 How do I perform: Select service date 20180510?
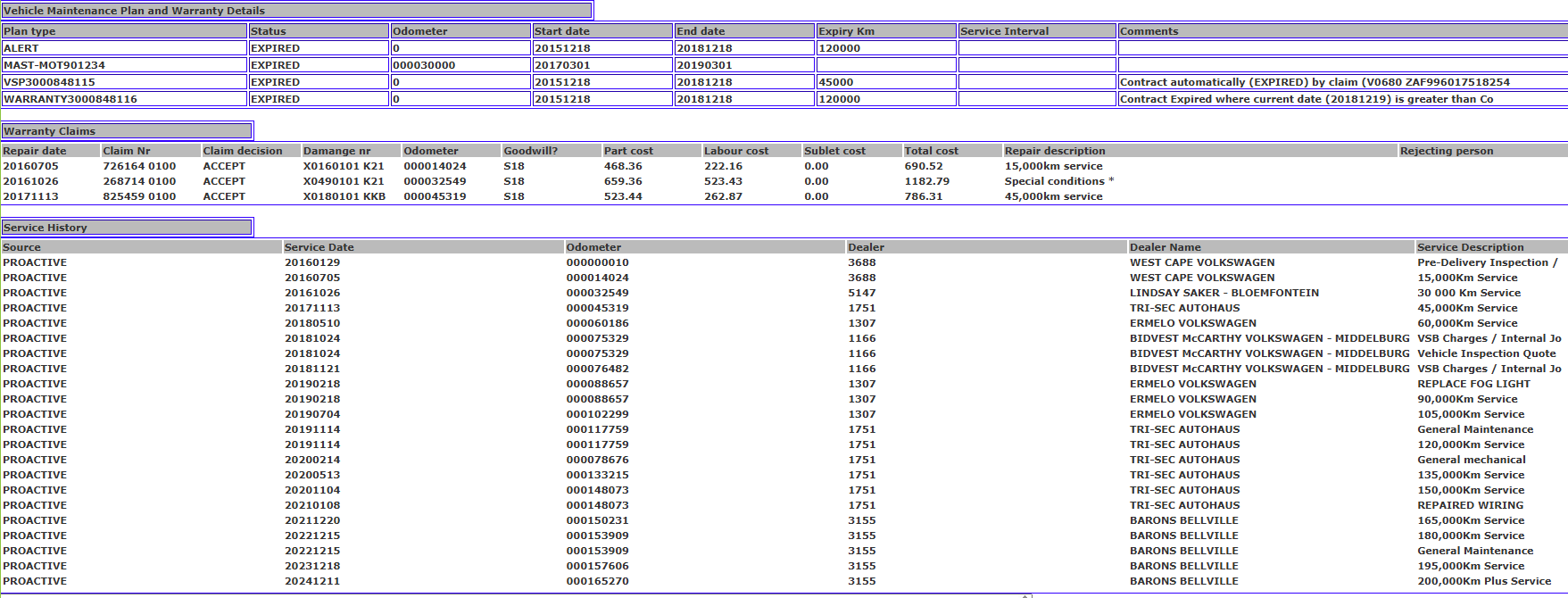312,323
